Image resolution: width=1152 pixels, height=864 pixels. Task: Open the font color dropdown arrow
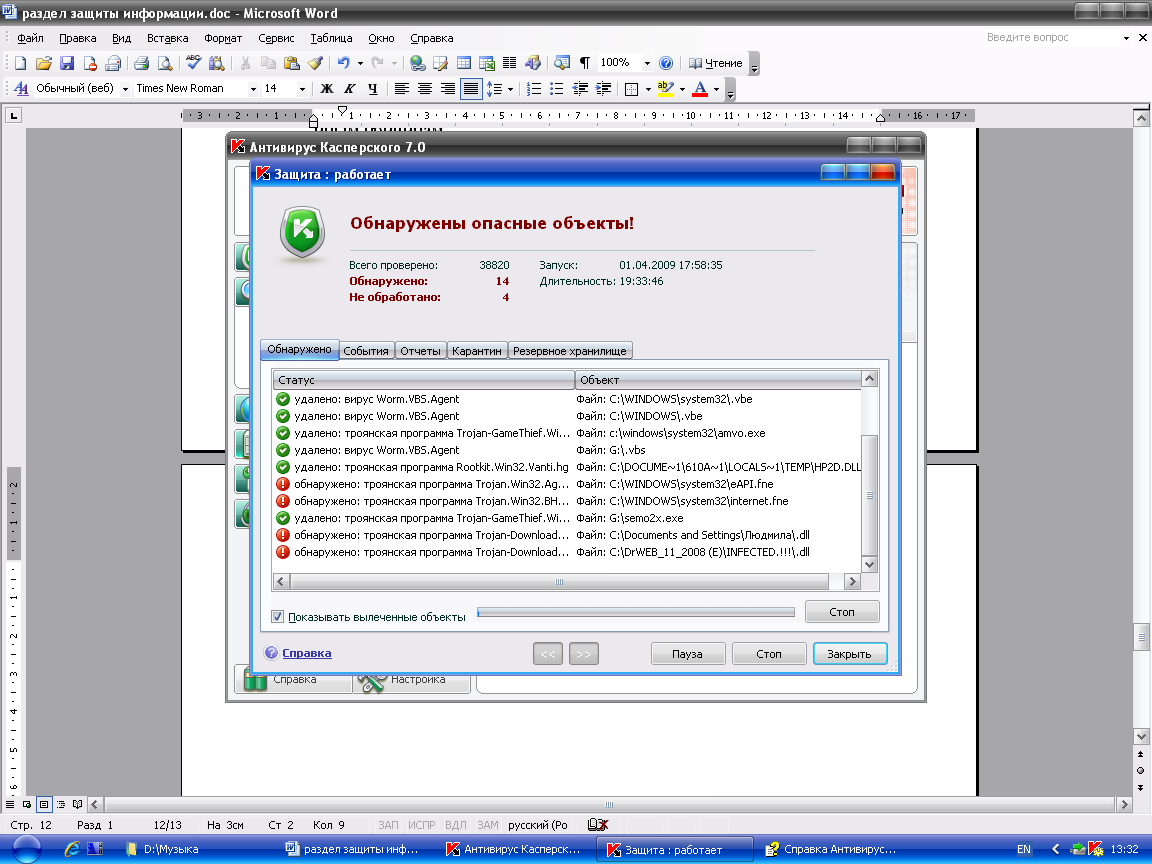pyautogui.click(x=716, y=89)
